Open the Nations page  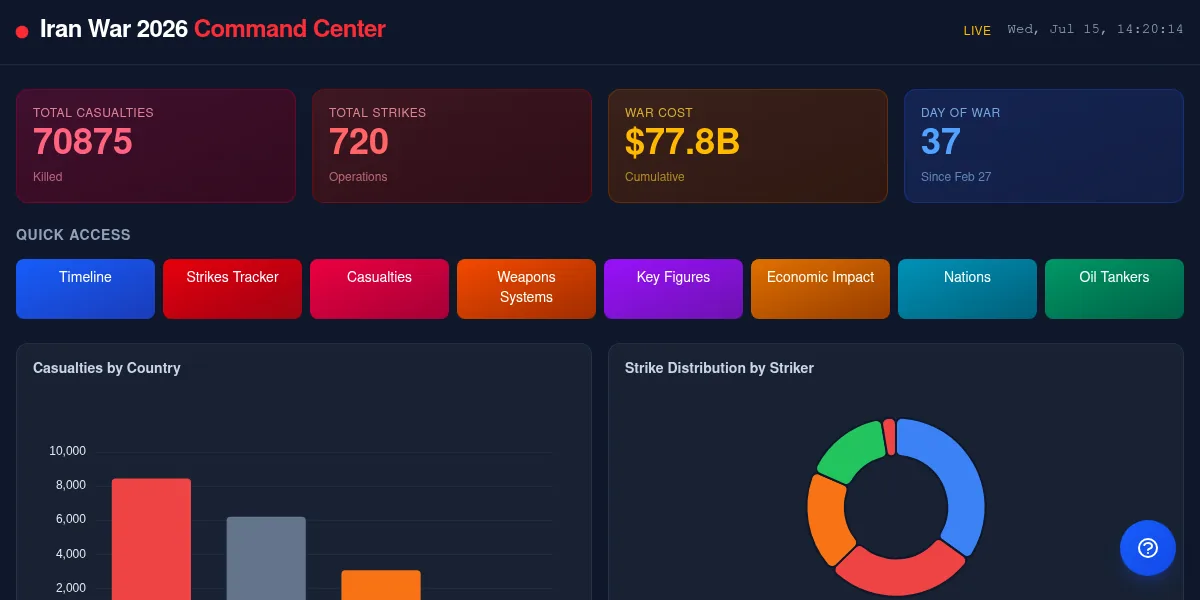click(x=967, y=289)
